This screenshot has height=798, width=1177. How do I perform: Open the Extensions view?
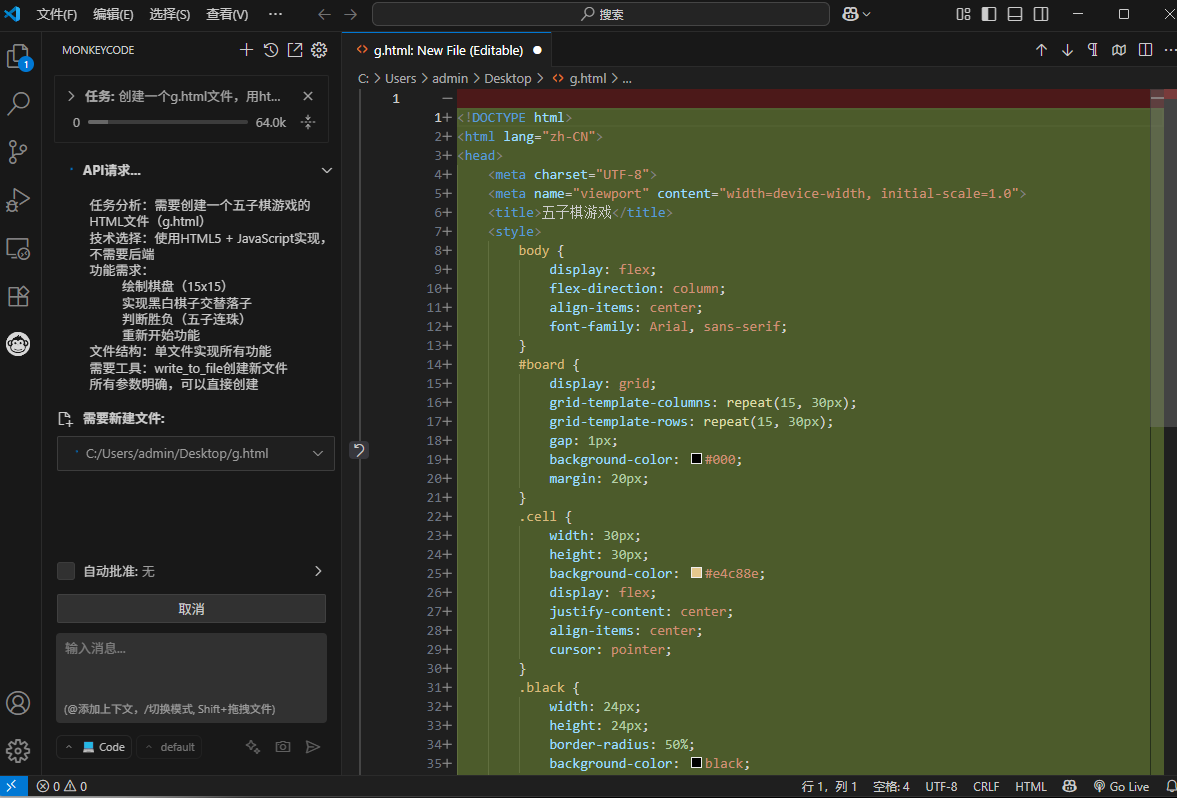(18, 296)
